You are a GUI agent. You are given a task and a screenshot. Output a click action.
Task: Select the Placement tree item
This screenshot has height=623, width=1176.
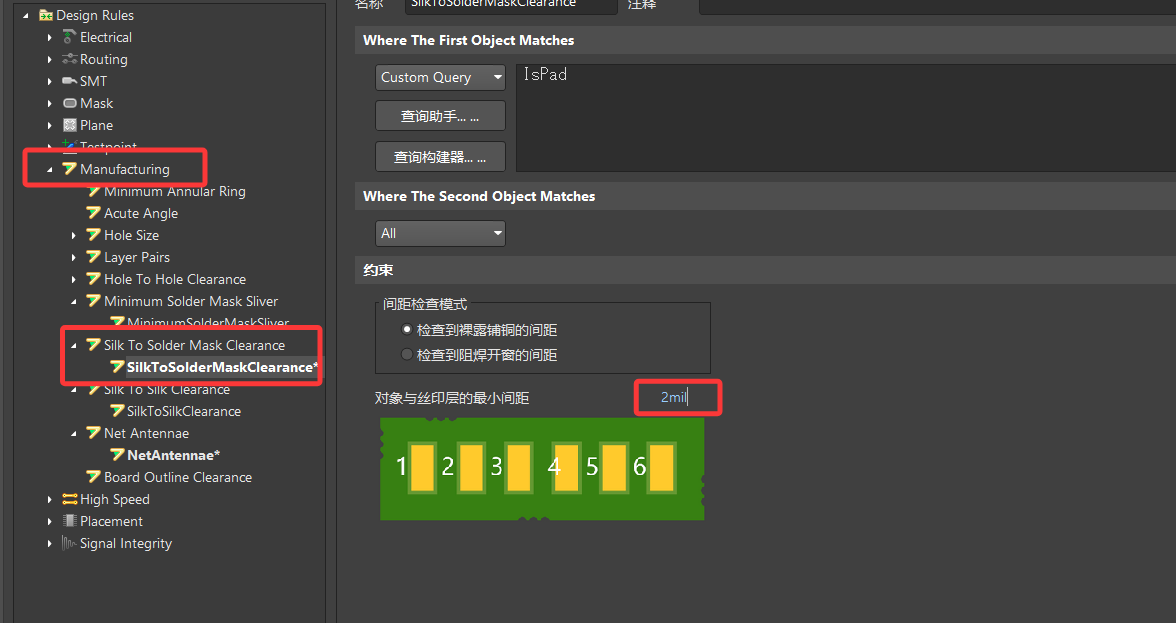point(111,521)
